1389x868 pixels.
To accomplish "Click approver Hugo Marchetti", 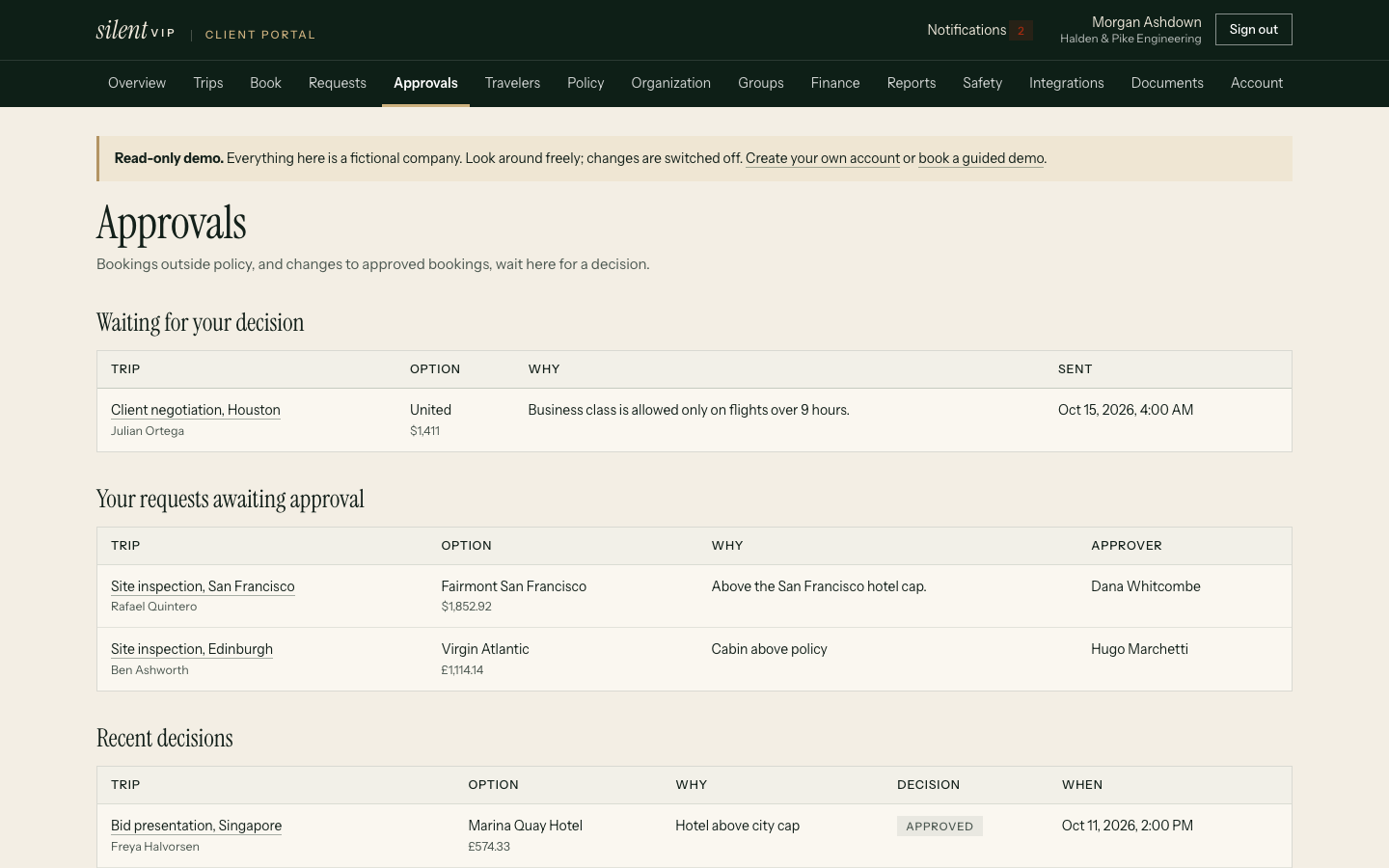I will [1139, 649].
